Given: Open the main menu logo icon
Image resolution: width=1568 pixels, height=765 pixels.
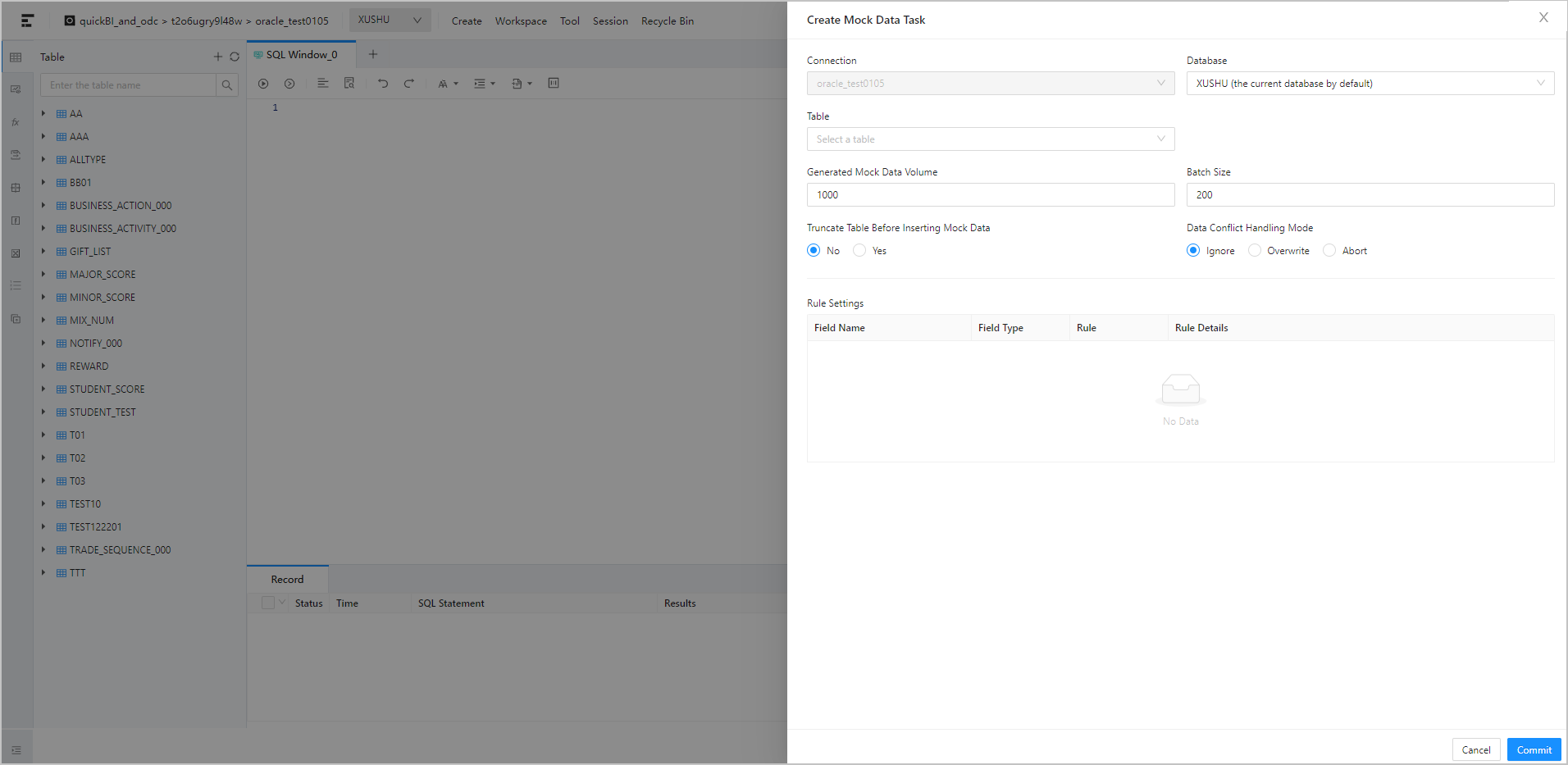Looking at the screenshot, I should coord(27,20).
